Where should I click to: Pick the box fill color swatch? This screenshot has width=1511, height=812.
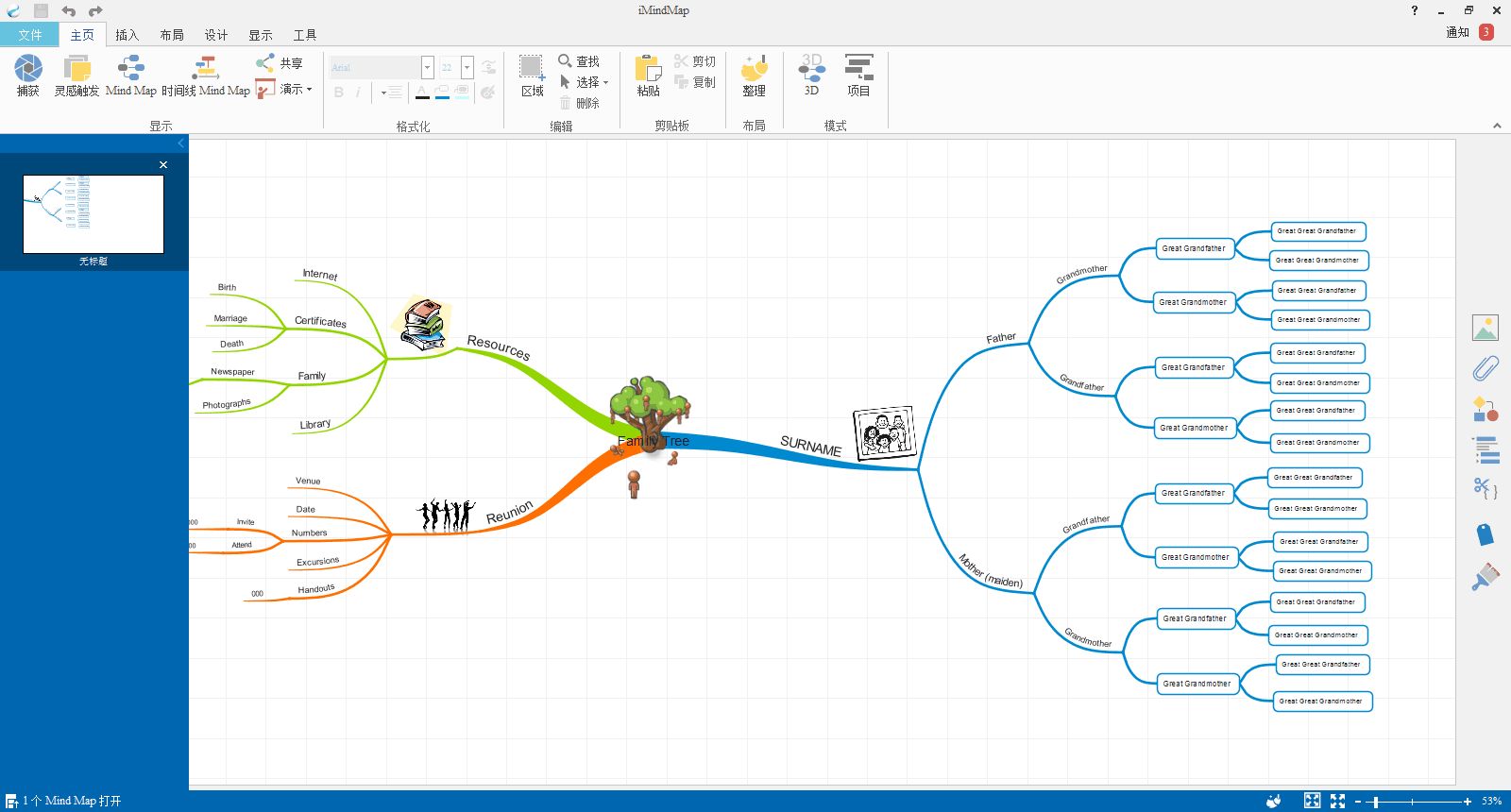coord(462,93)
